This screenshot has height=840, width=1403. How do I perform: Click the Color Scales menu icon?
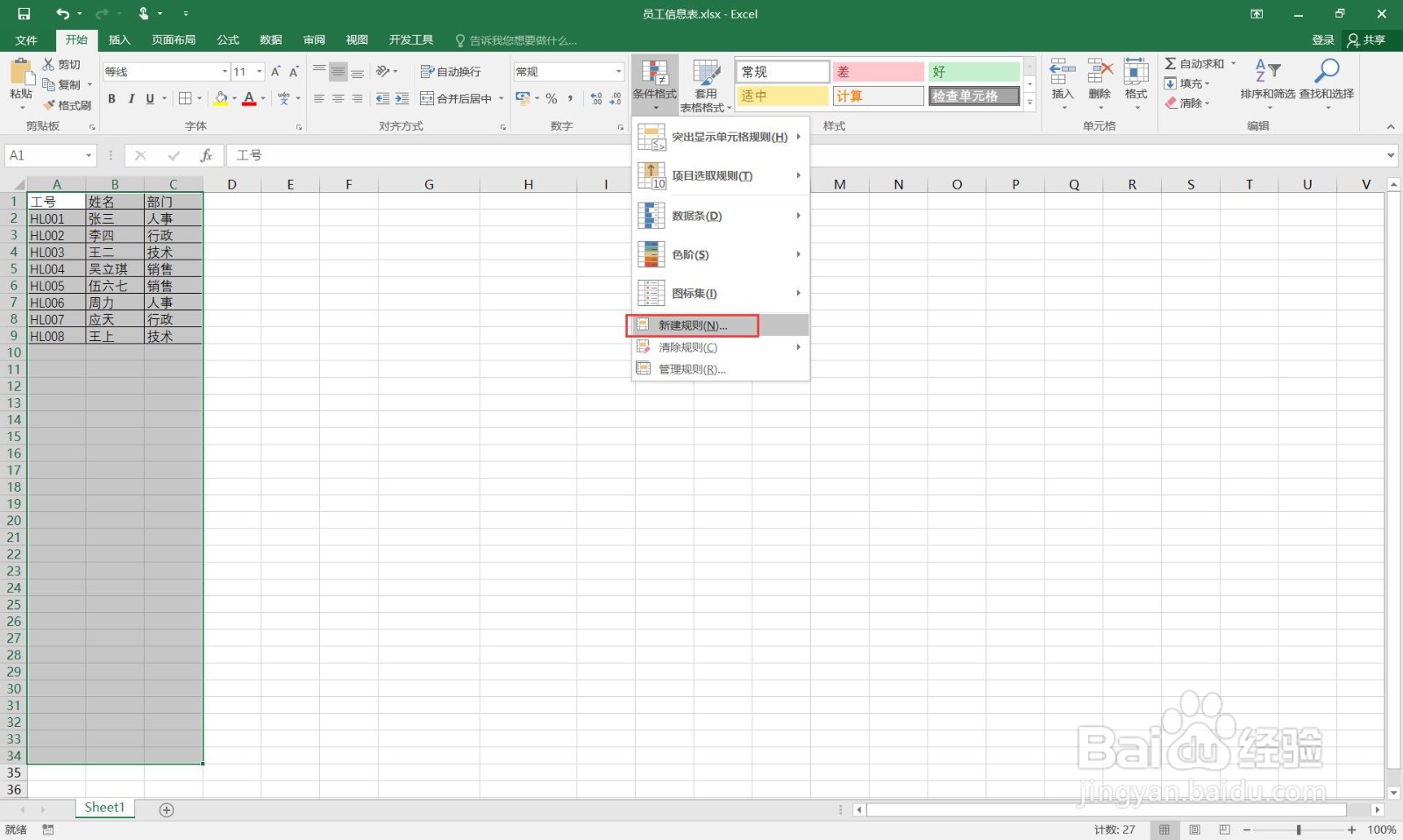coord(651,254)
